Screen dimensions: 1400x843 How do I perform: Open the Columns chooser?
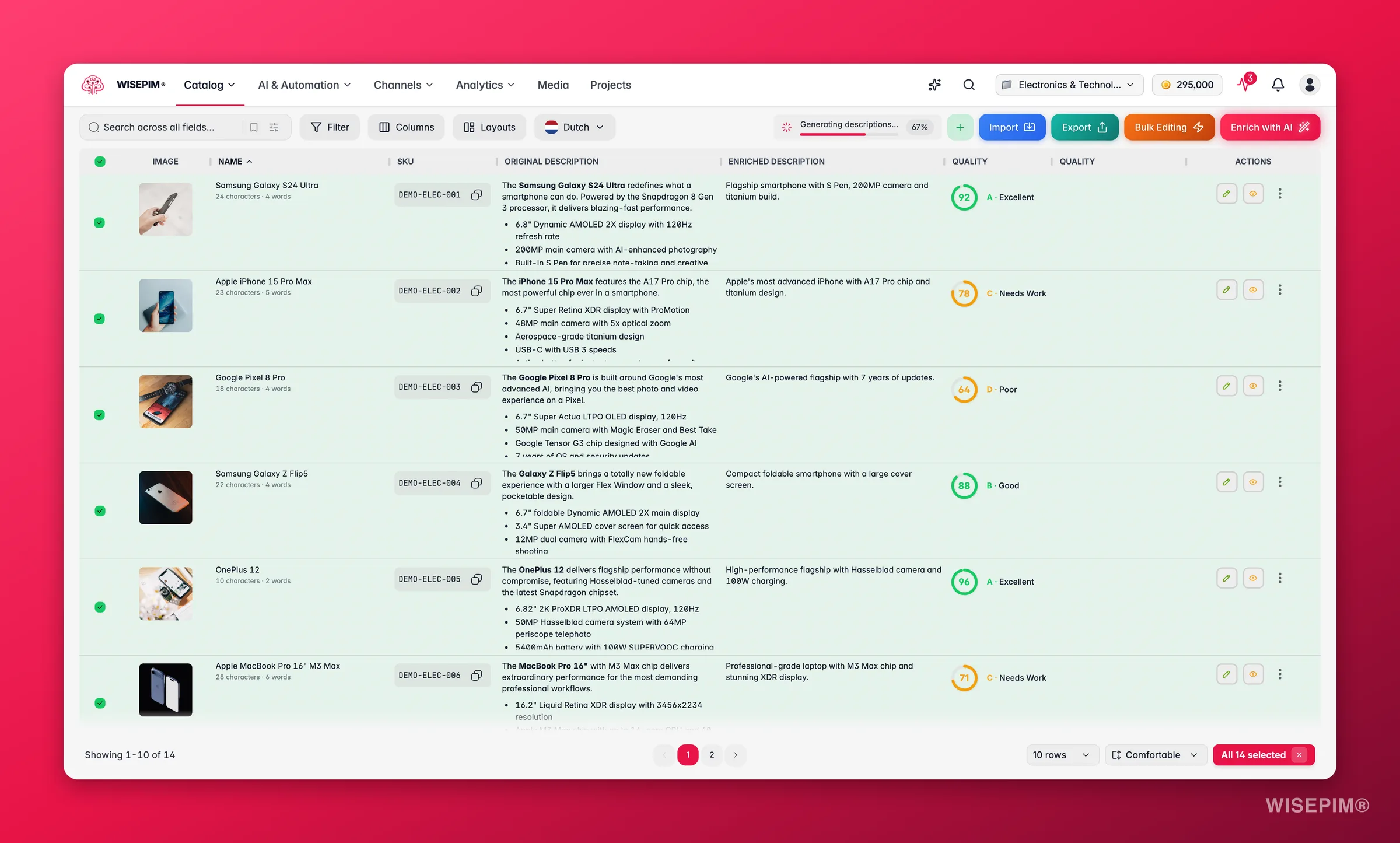point(407,127)
